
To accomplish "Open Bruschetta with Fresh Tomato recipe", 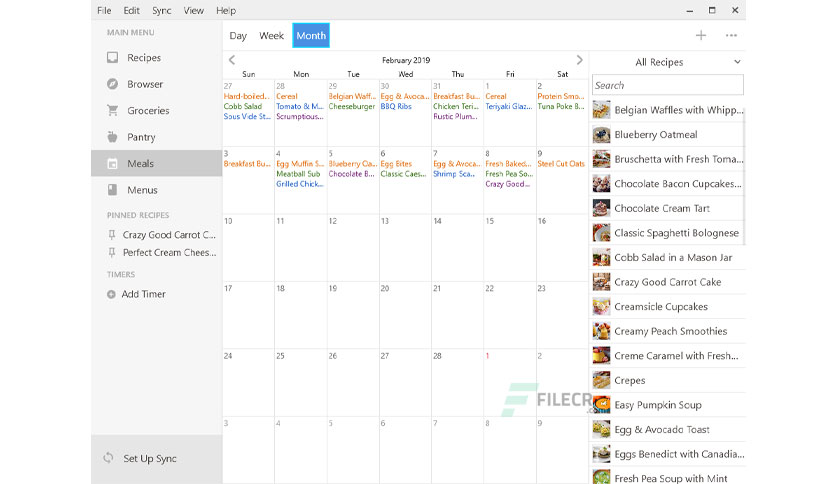I will pyautogui.click(x=668, y=159).
